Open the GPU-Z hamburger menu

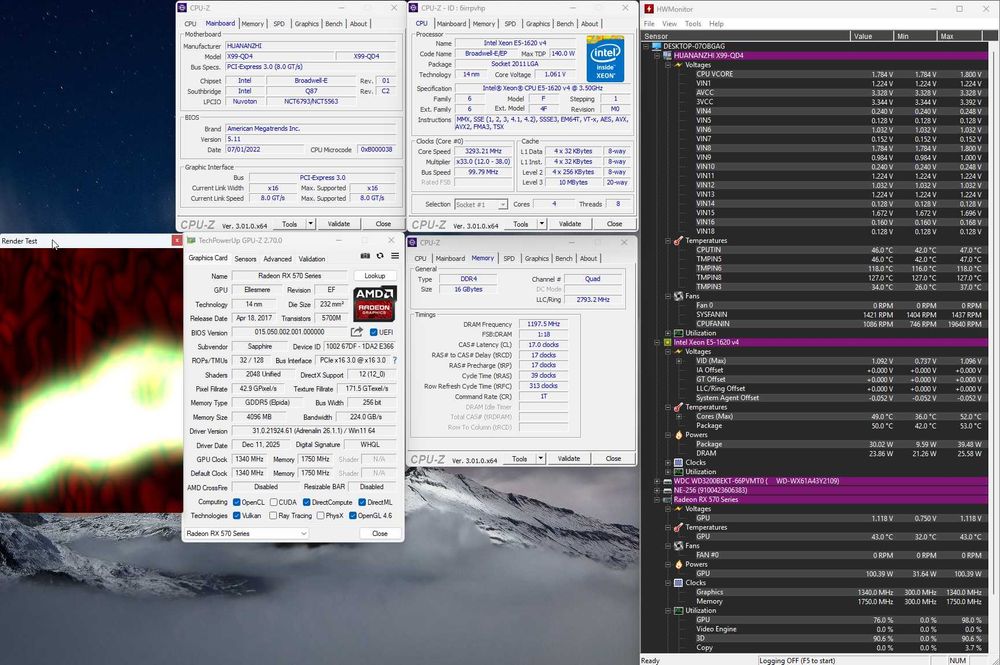pyautogui.click(x=395, y=256)
